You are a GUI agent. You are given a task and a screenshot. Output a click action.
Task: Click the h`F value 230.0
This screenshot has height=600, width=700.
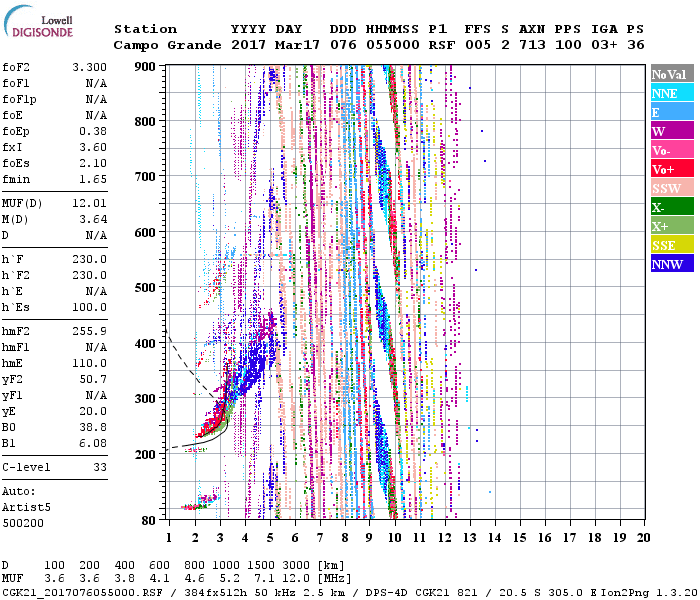[x=90, y=259]
